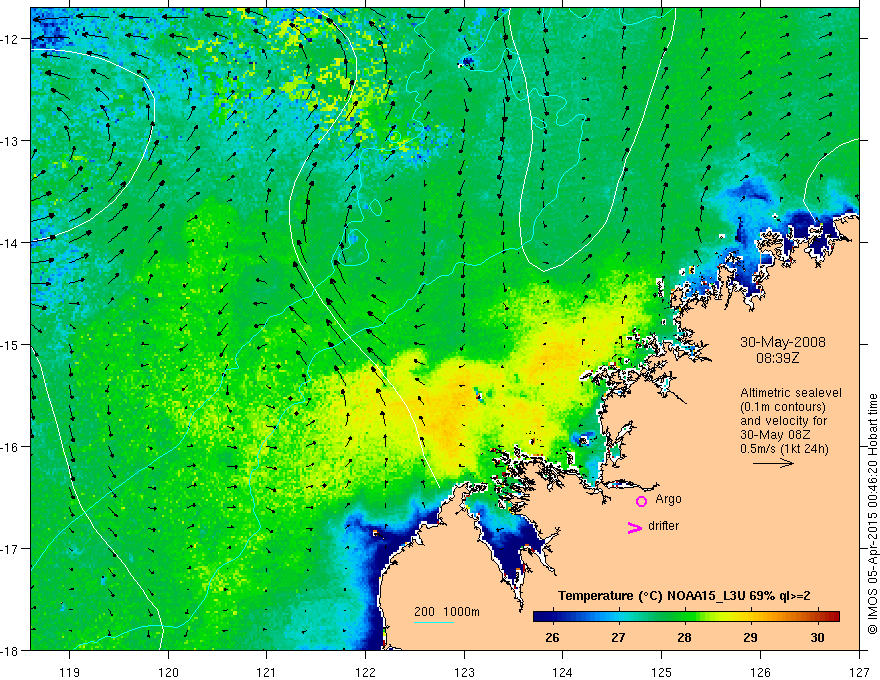Click the magenta Argo circle symbol in legend
The image size is (880, 680).
click(x=641, y=501)
